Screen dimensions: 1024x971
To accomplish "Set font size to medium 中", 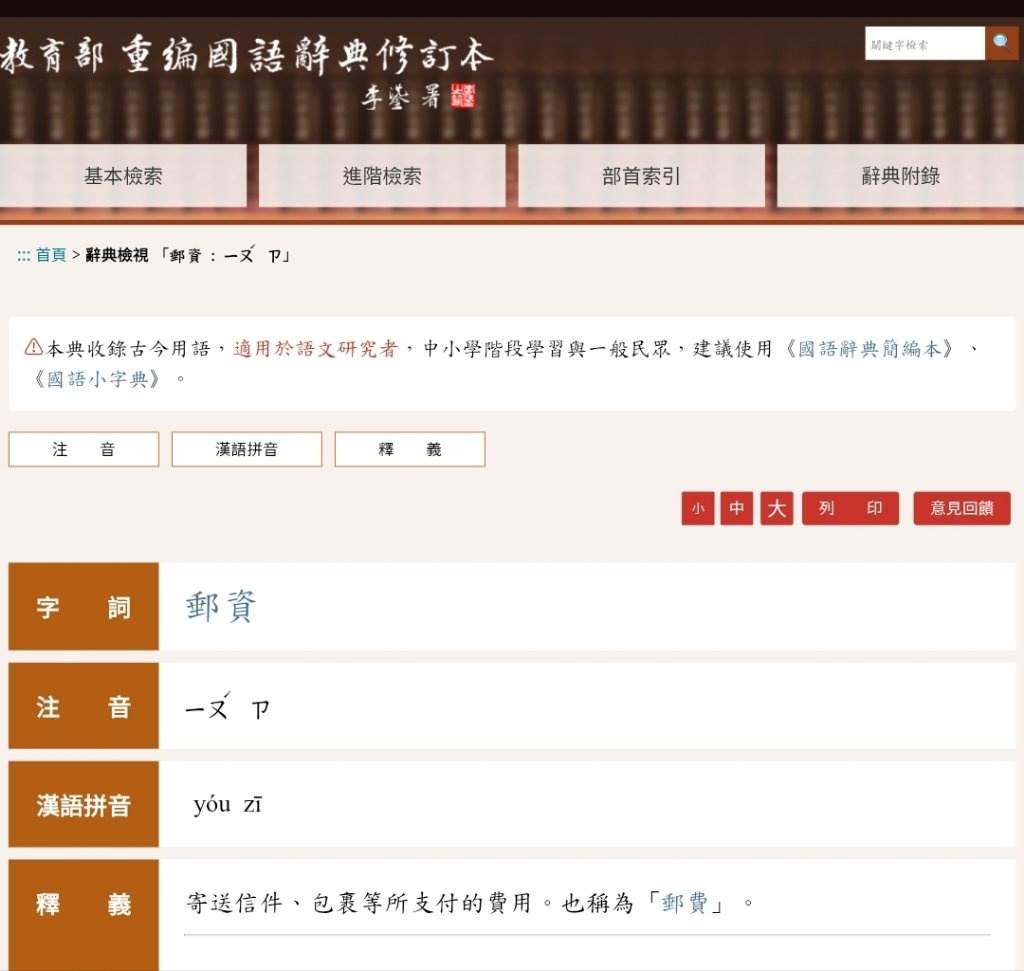I will pos(737,508).
